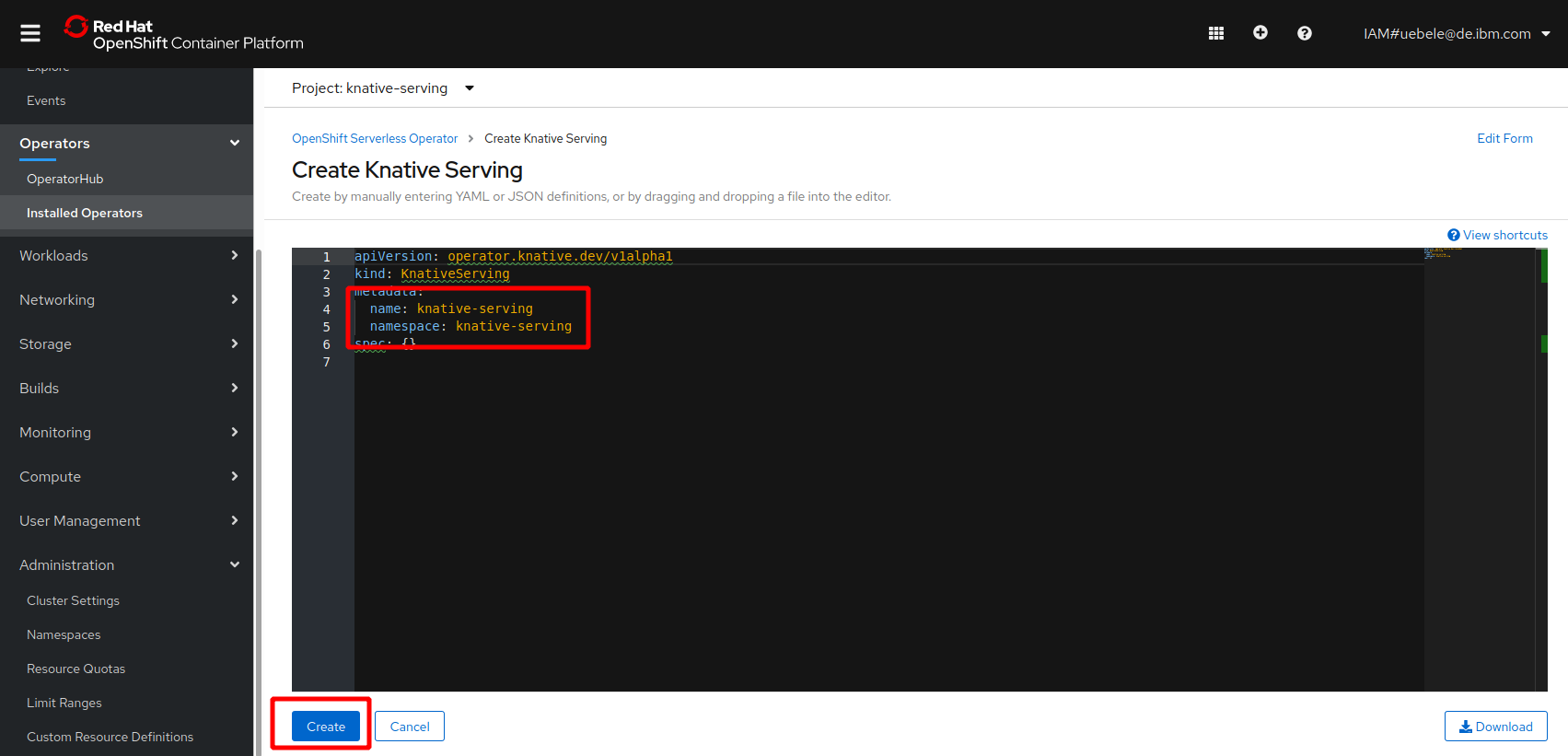Open Events in the sidebar

pyautogui.click(x=46, y=101)
